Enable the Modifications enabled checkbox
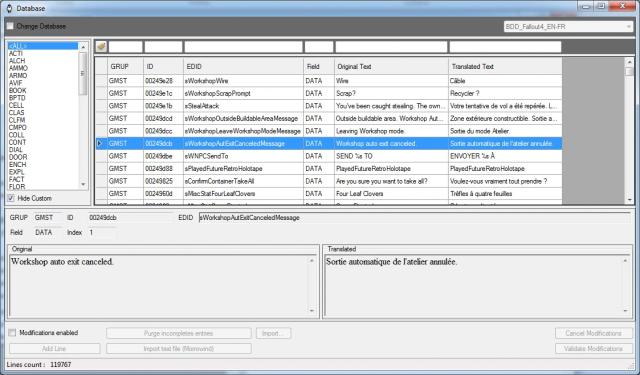Viewport: 640px width, 375px height. click(12, 333)
